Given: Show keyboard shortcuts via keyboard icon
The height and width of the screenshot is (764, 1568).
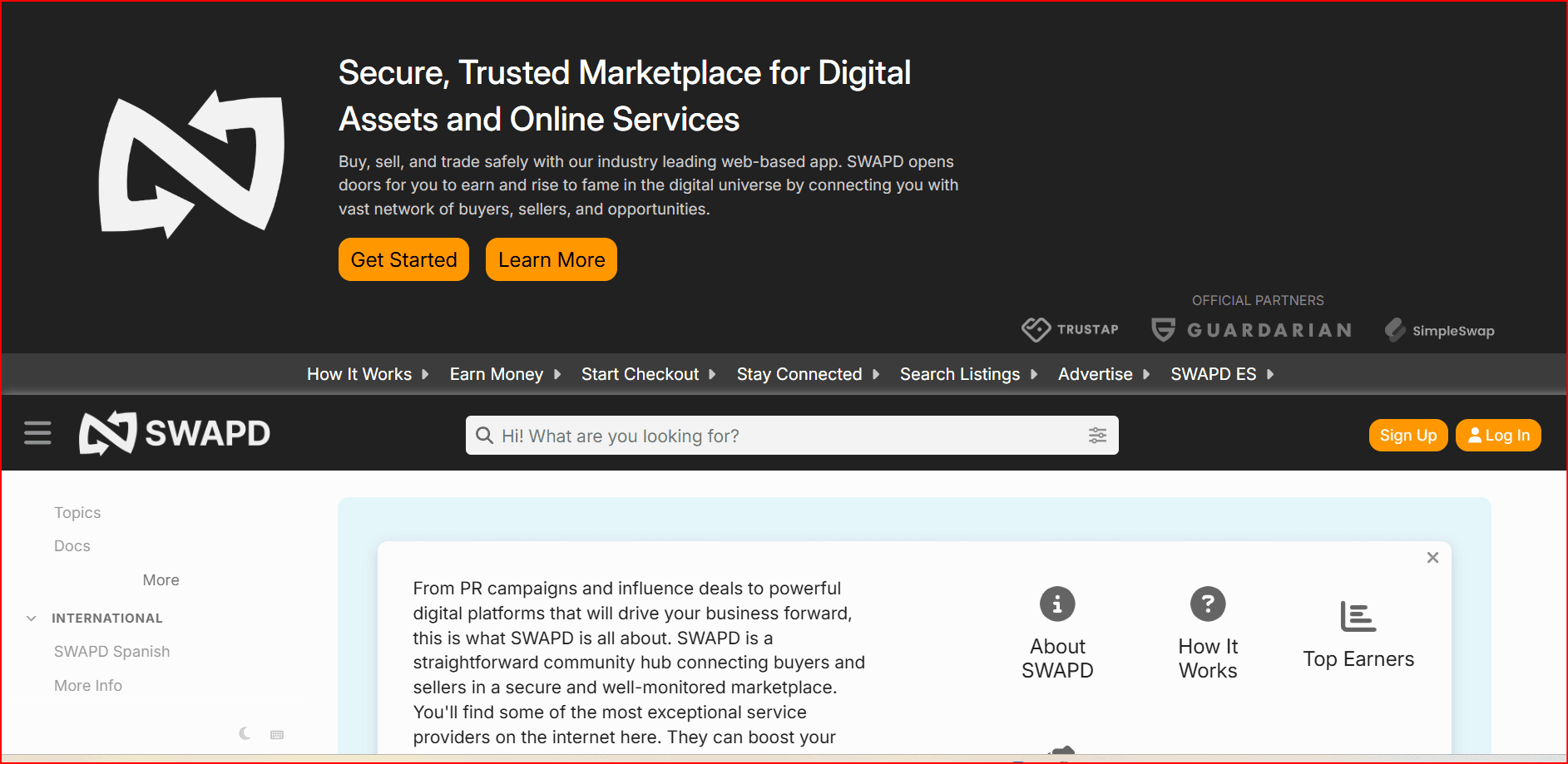Looking at the screenshot, I should [x=277, y=735].
